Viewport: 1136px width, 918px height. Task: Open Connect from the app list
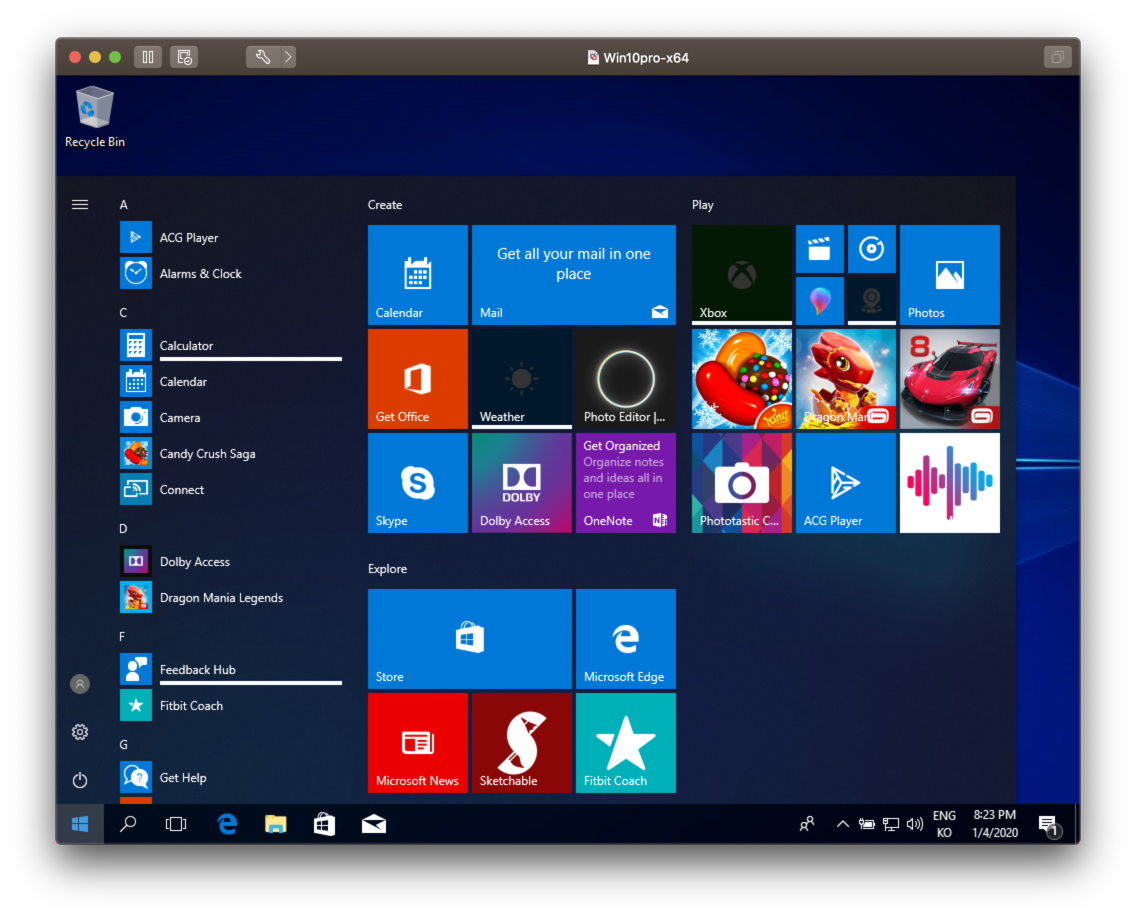point(232,489)
